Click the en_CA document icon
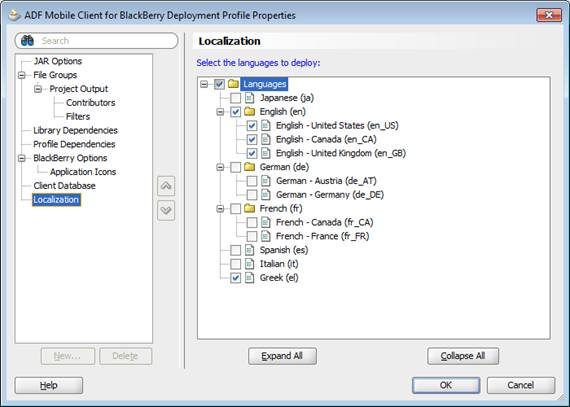The image size is (570, 407). pos(266,140)
